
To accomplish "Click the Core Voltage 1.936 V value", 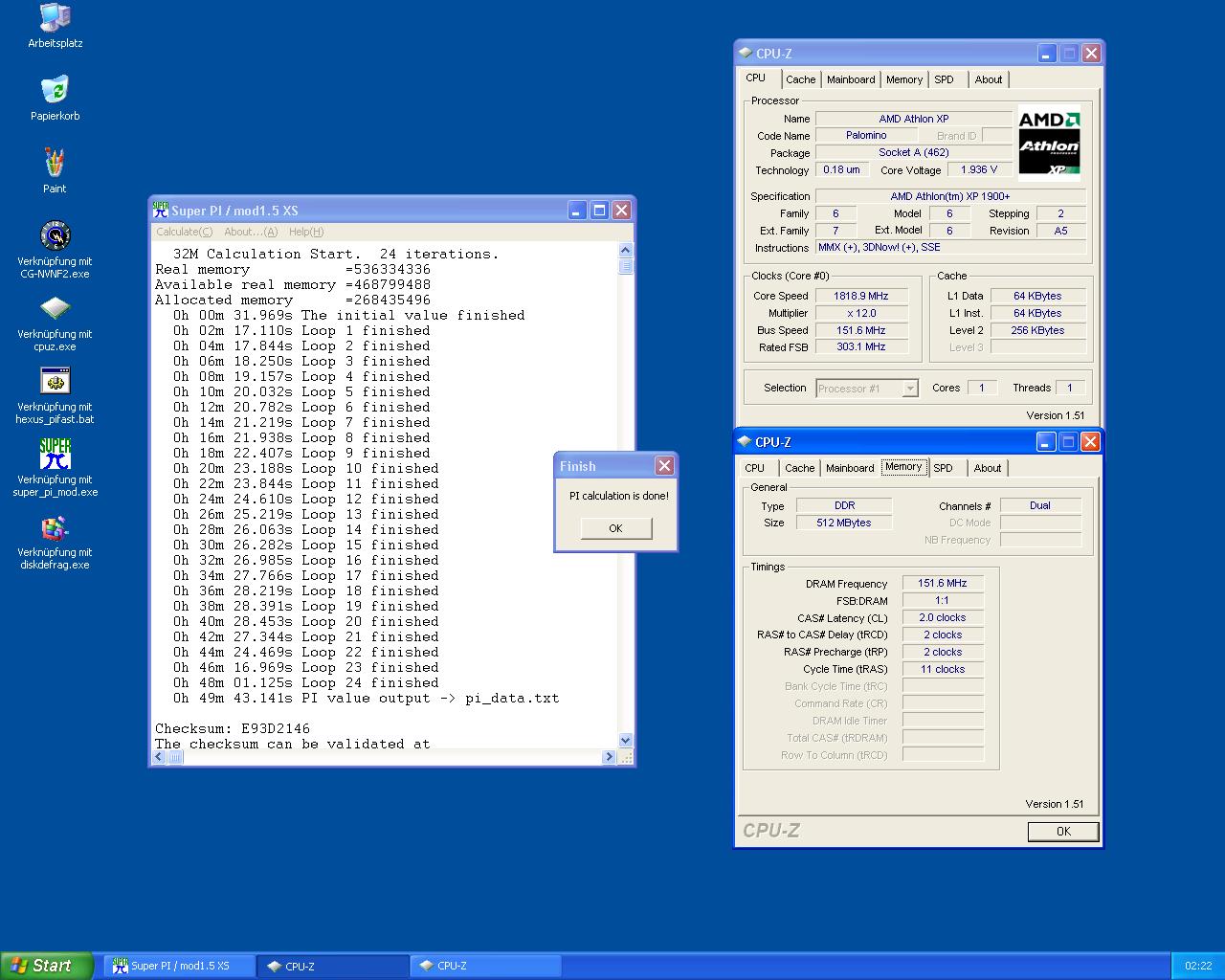I will [979, 169].
